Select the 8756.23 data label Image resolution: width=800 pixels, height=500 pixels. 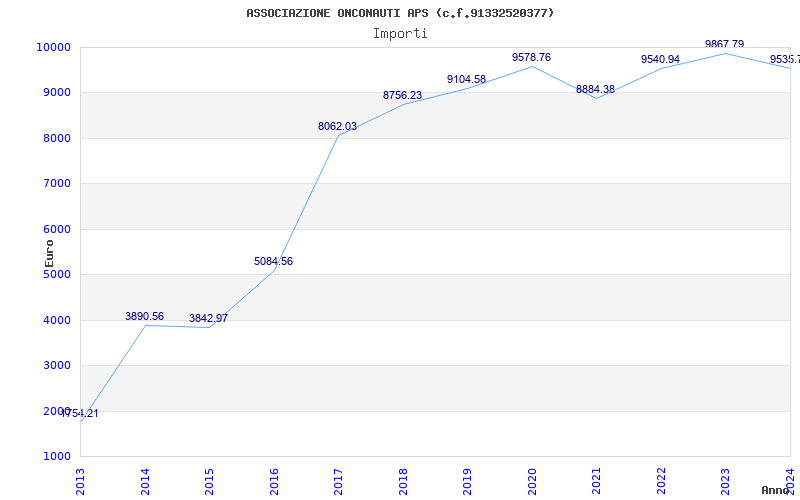coord(403,95)
